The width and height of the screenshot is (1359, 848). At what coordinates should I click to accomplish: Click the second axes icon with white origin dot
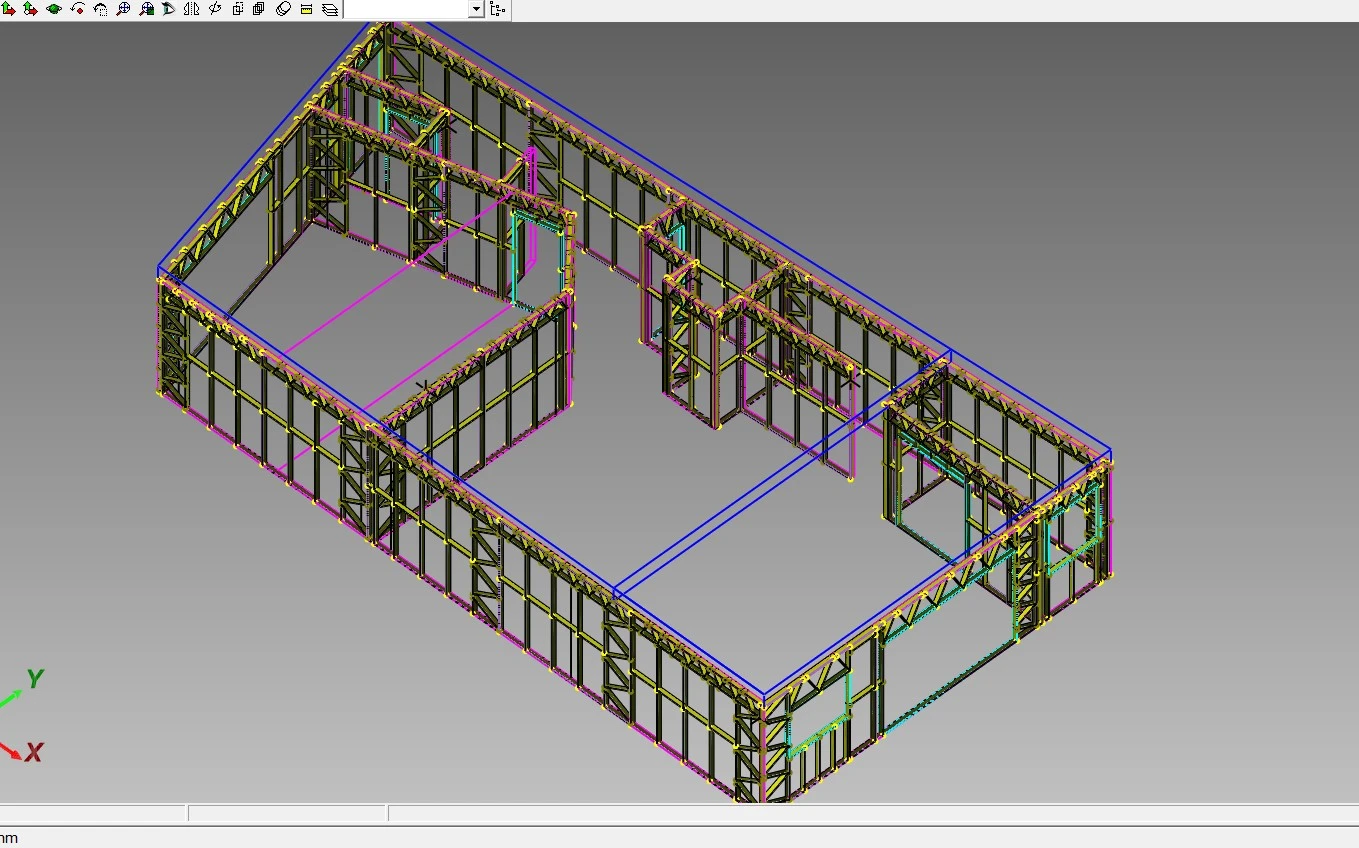click(31, 9)
